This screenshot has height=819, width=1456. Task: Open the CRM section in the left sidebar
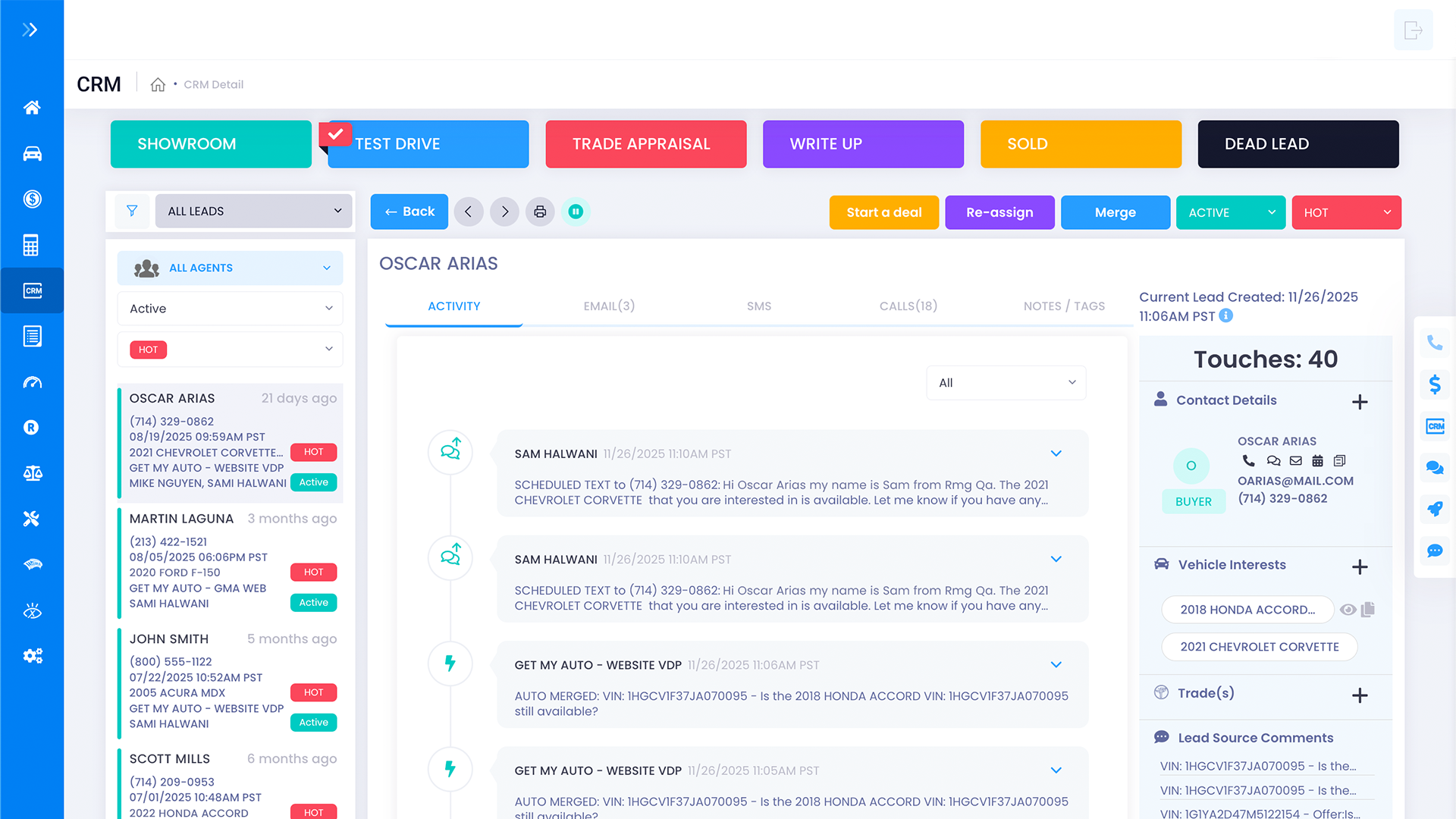tap(32, 290)
